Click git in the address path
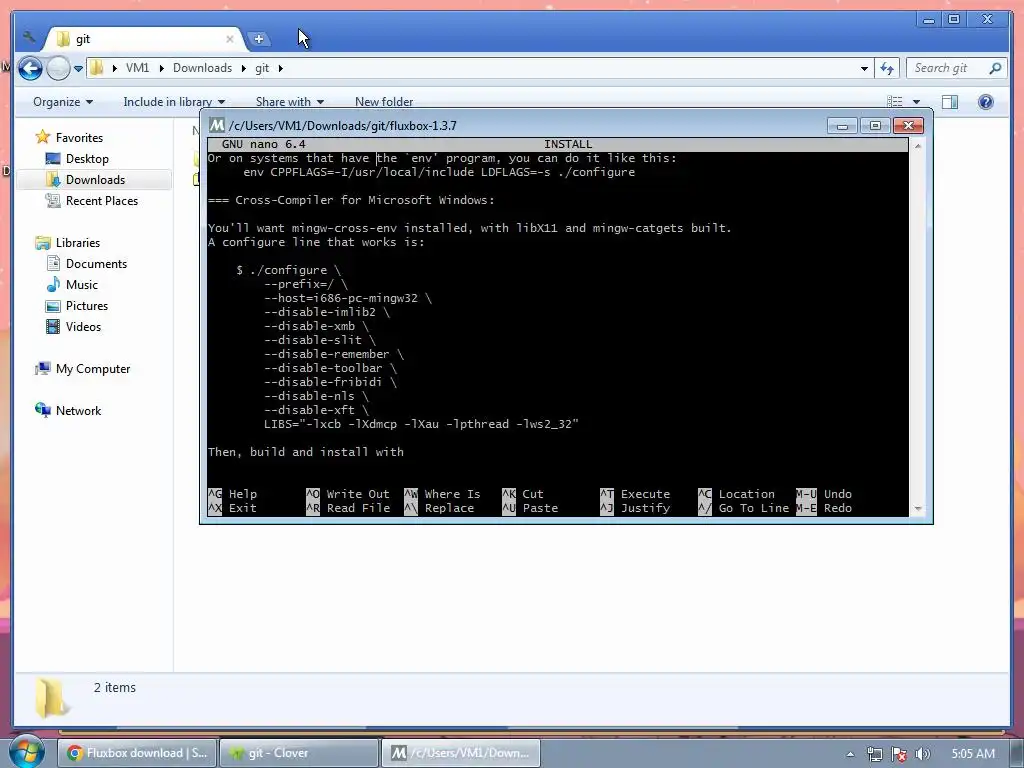The height and width of the screenshot is (768, 1024). click(262, 68)
